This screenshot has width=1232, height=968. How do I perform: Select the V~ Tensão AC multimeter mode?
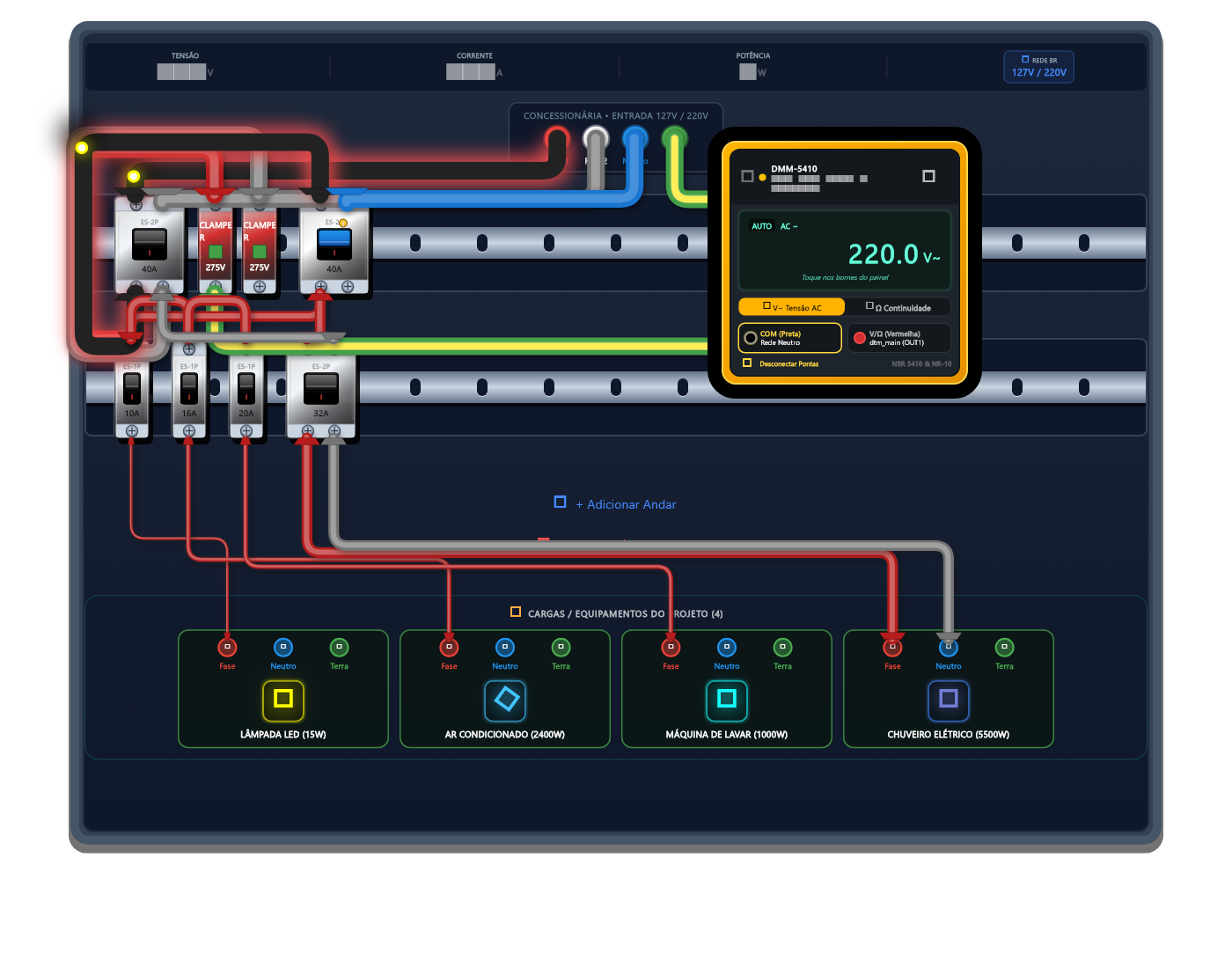click(792, 307)
